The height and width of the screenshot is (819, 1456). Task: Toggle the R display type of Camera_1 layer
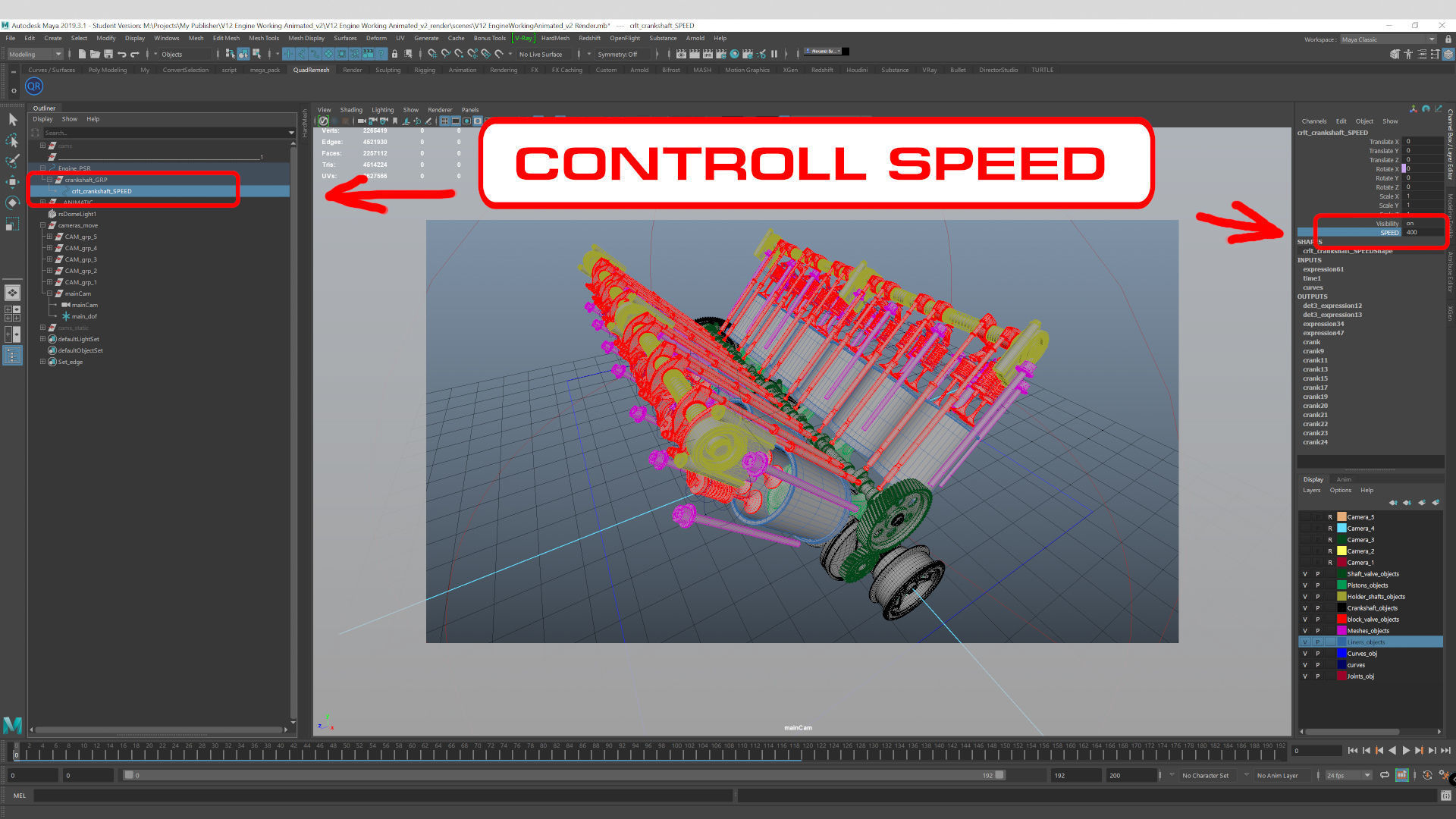tap(1329, 563)
